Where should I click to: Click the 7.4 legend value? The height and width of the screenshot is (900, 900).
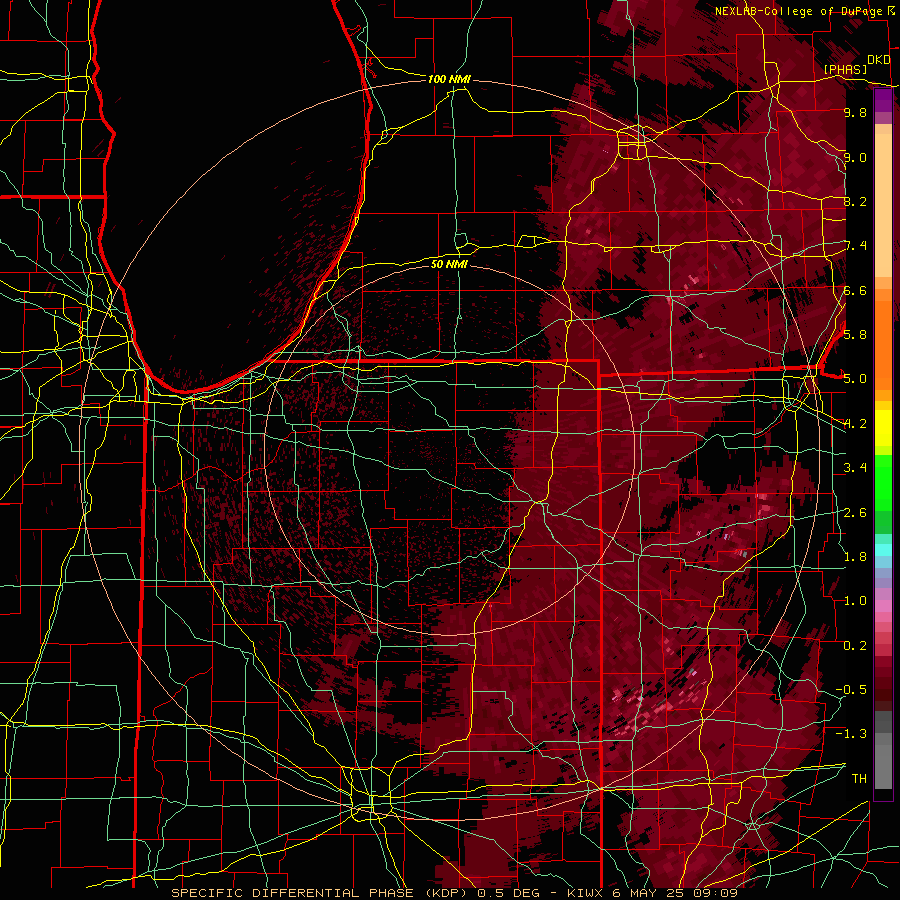click(x=855, y=246)
